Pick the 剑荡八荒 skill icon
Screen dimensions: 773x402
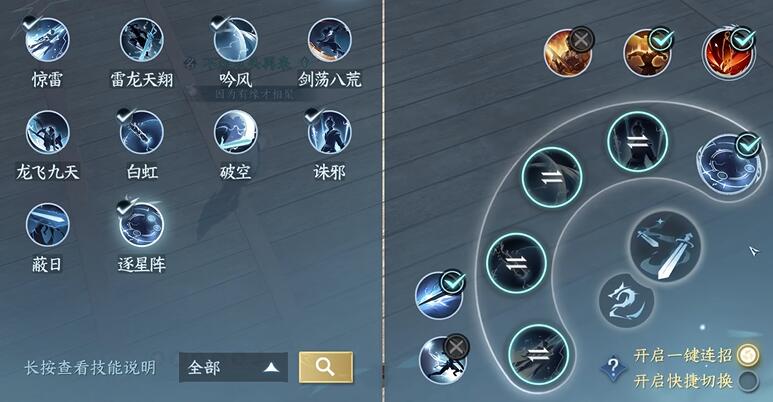[329, 39]
